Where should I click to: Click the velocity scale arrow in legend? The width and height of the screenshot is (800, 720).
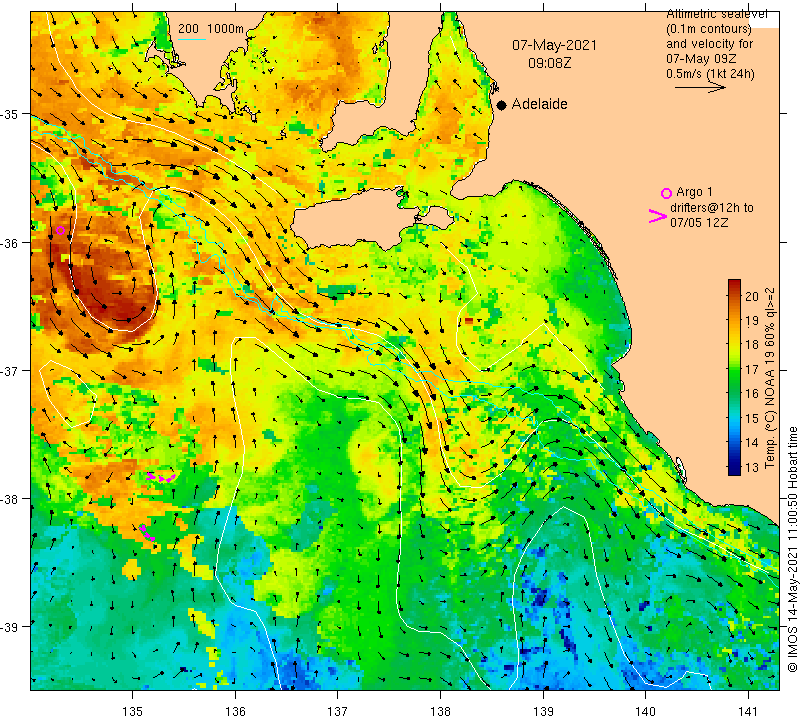700,88
